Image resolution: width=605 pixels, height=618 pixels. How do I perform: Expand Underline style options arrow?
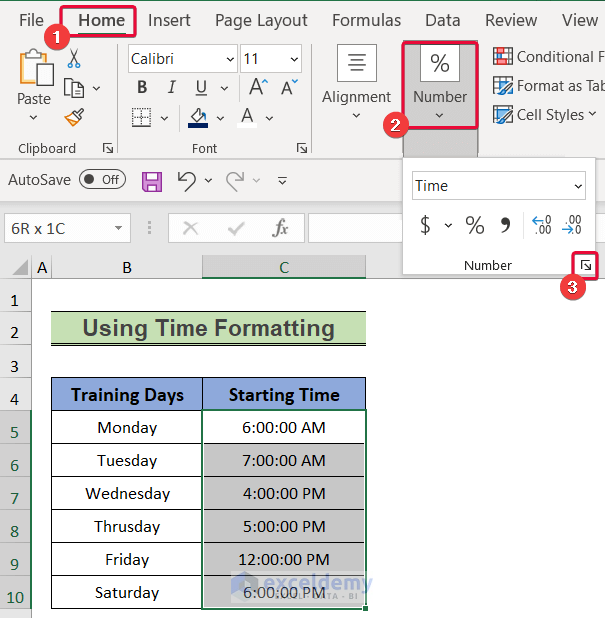224,88
